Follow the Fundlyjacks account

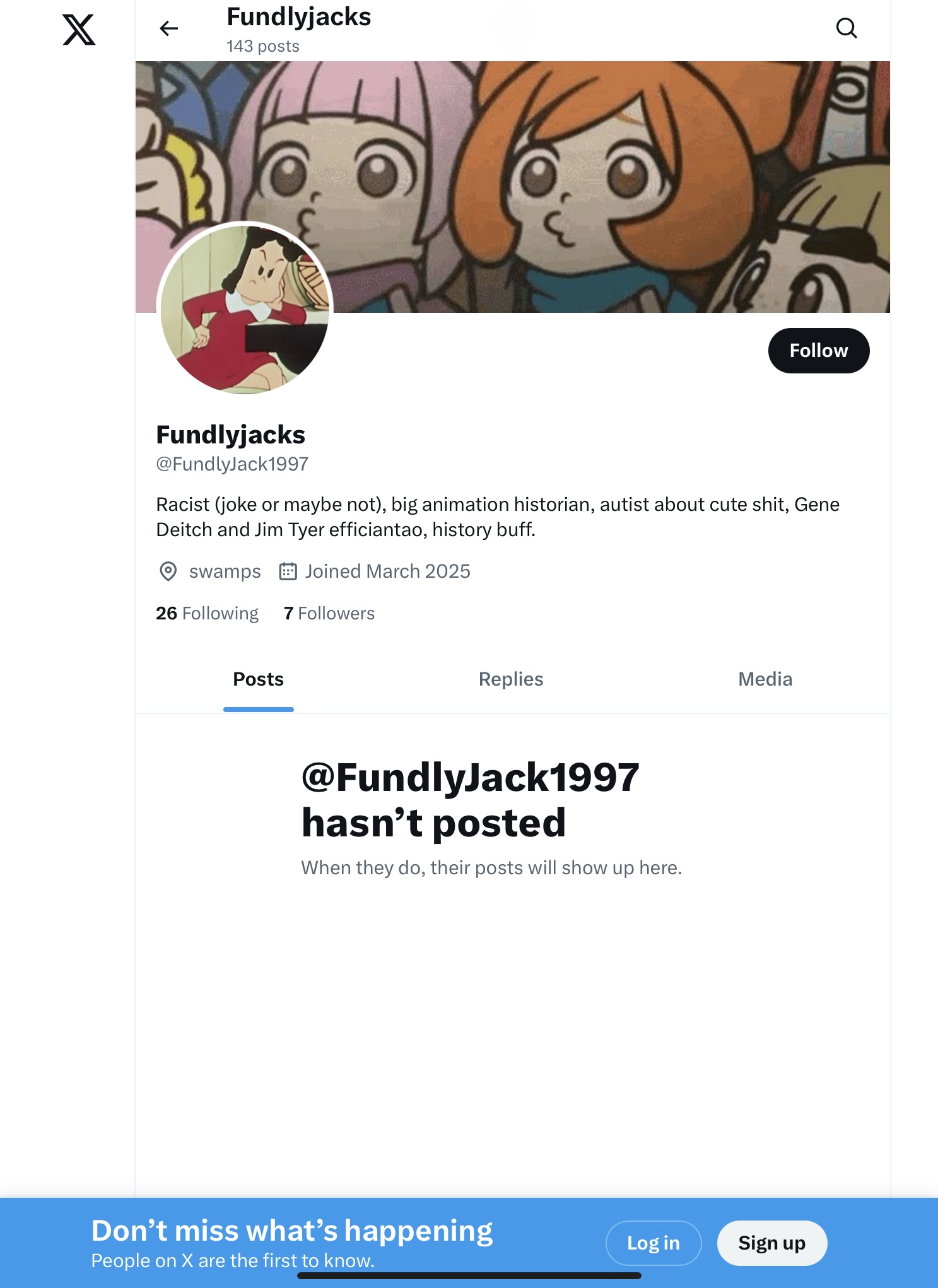tap(819, 351)
